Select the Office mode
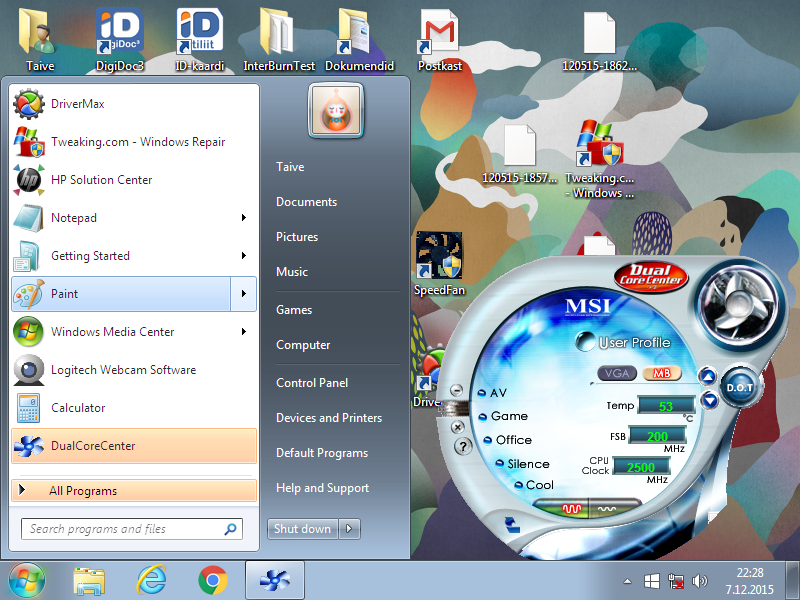This screenshot has width=800, height=600. [508, 440]
